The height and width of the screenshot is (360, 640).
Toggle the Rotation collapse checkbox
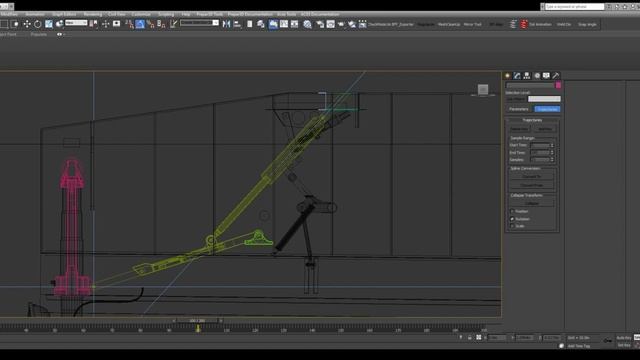(x=512, y=219)
